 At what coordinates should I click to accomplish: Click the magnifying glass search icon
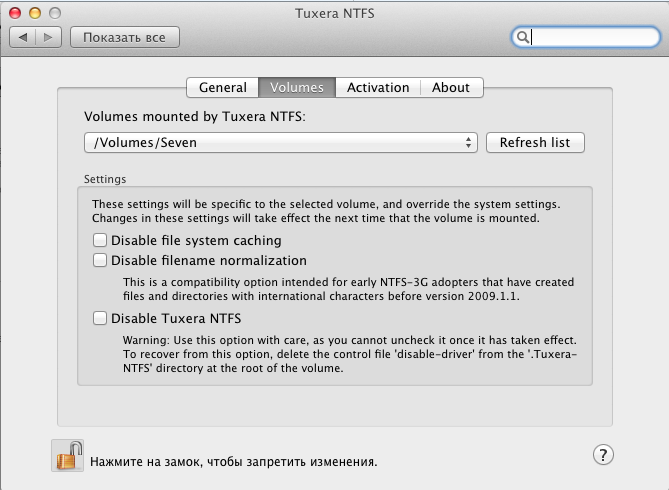(522, 37)
